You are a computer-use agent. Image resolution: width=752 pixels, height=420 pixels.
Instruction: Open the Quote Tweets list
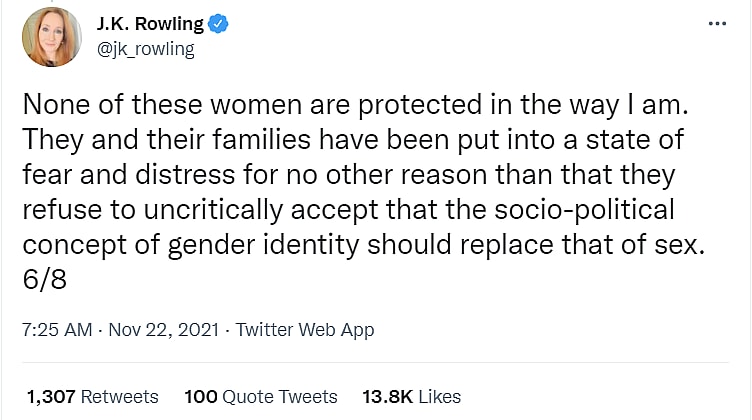tap(281, 397)
